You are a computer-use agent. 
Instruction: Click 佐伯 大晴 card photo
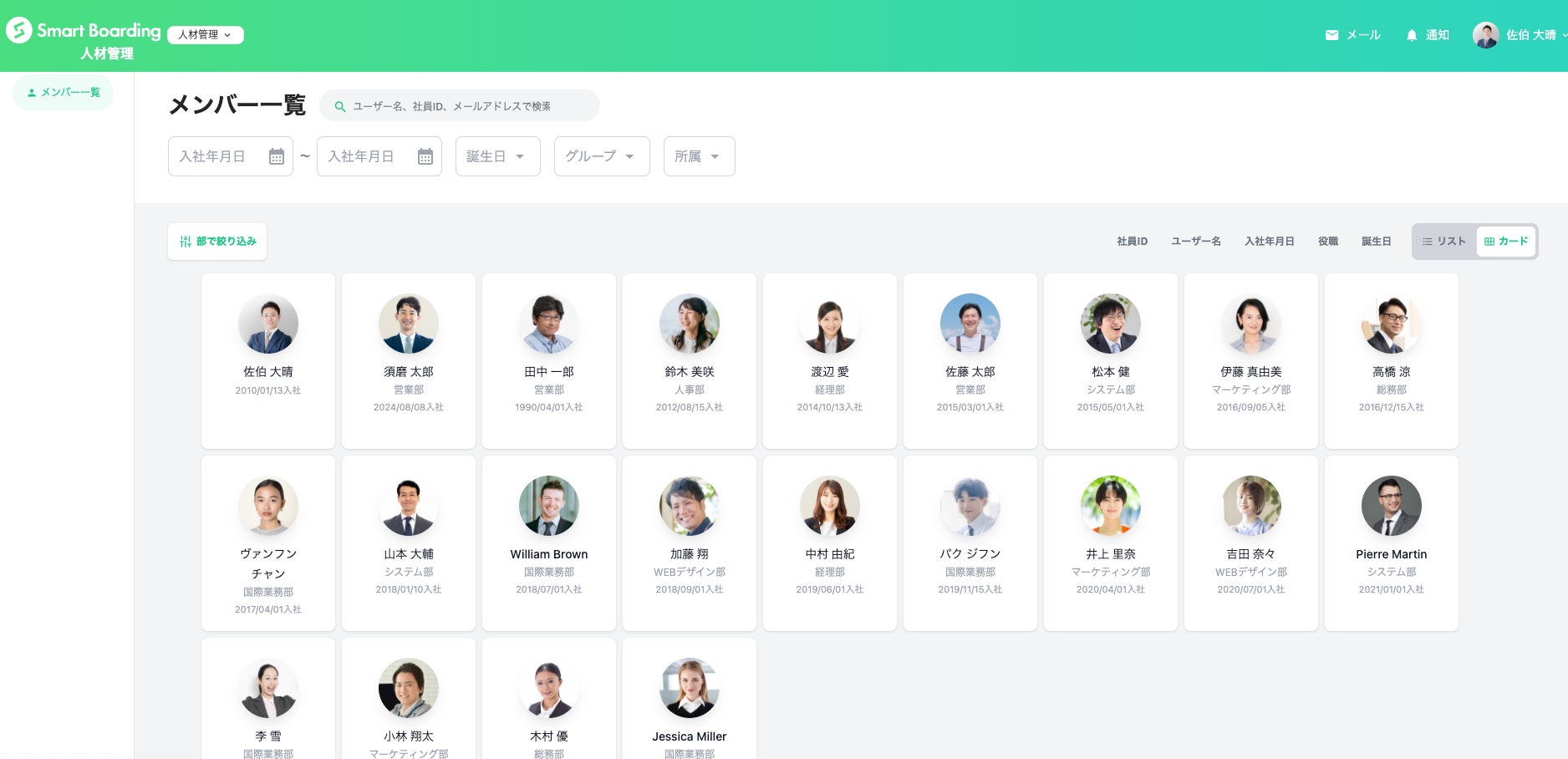[268, 323]
